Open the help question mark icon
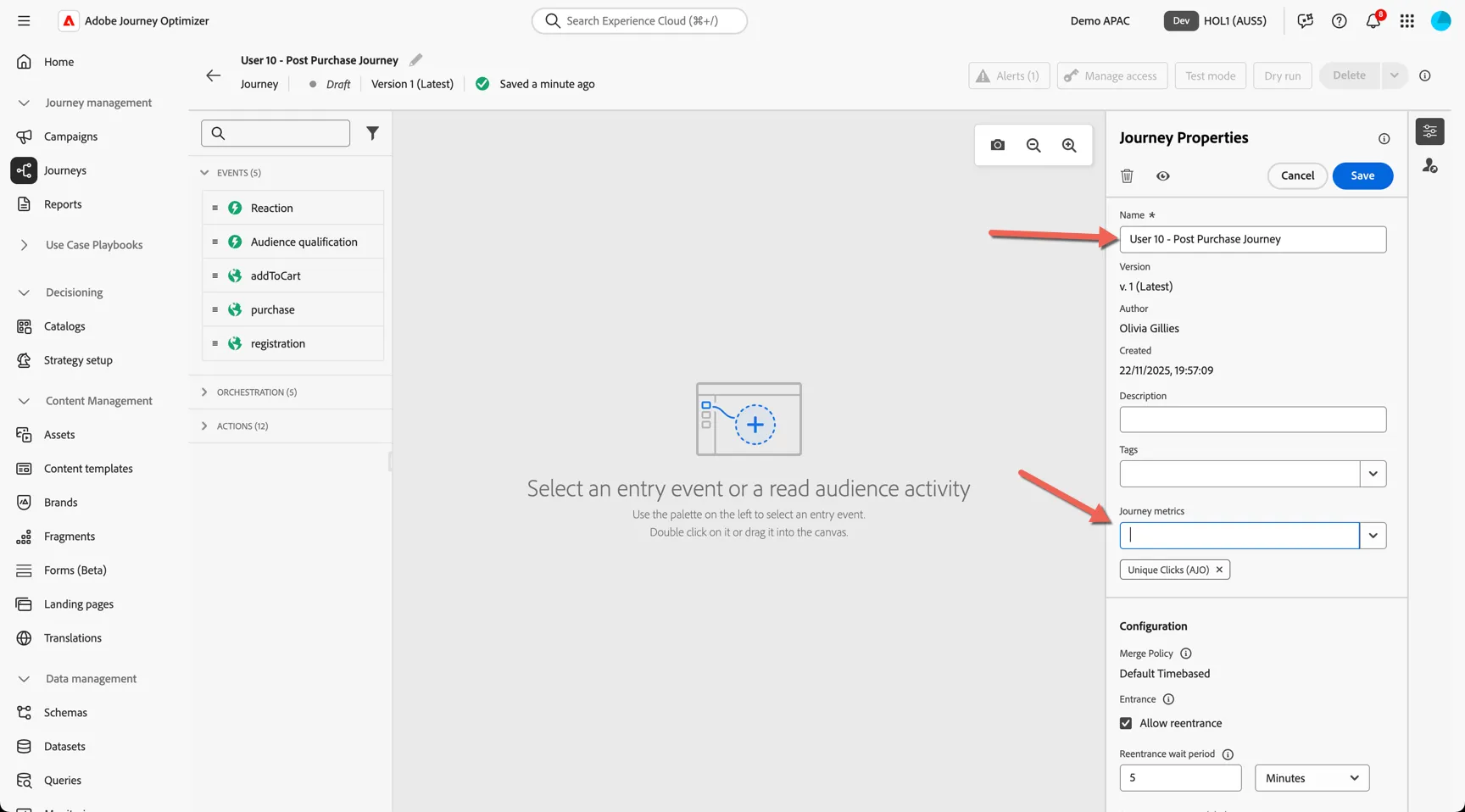Image resolution: width=1465 pixels, height=812 pixels. pos(1340,21)
